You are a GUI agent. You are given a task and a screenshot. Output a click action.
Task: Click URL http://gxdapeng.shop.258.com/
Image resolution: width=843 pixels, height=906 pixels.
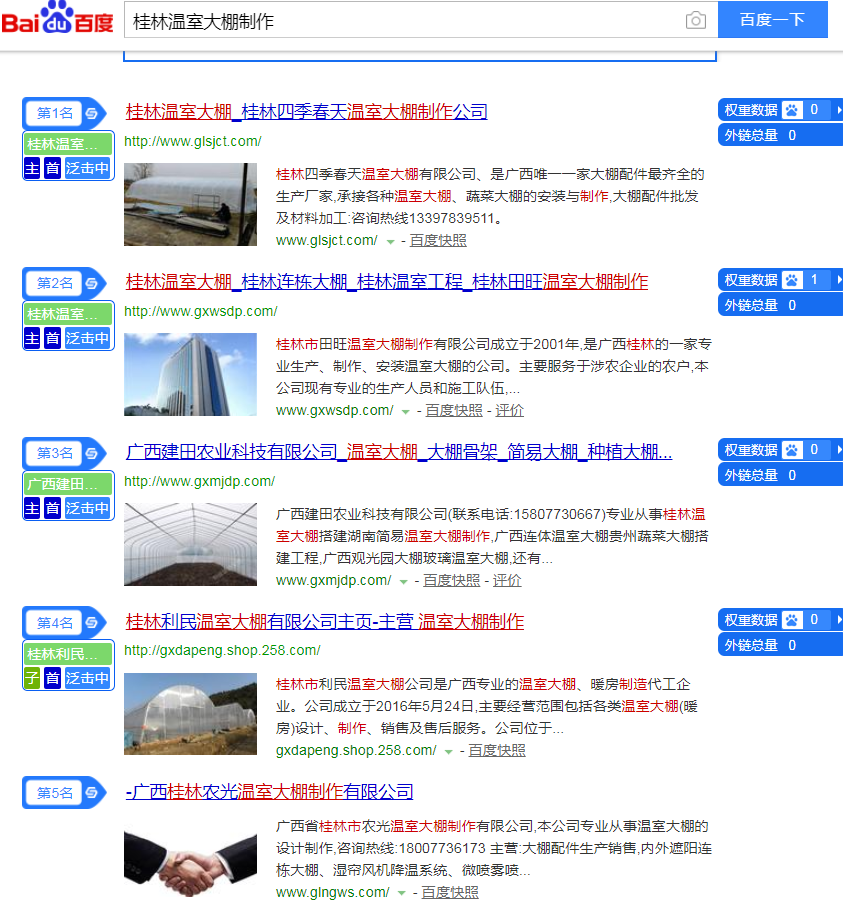click(x=222, y=650)
